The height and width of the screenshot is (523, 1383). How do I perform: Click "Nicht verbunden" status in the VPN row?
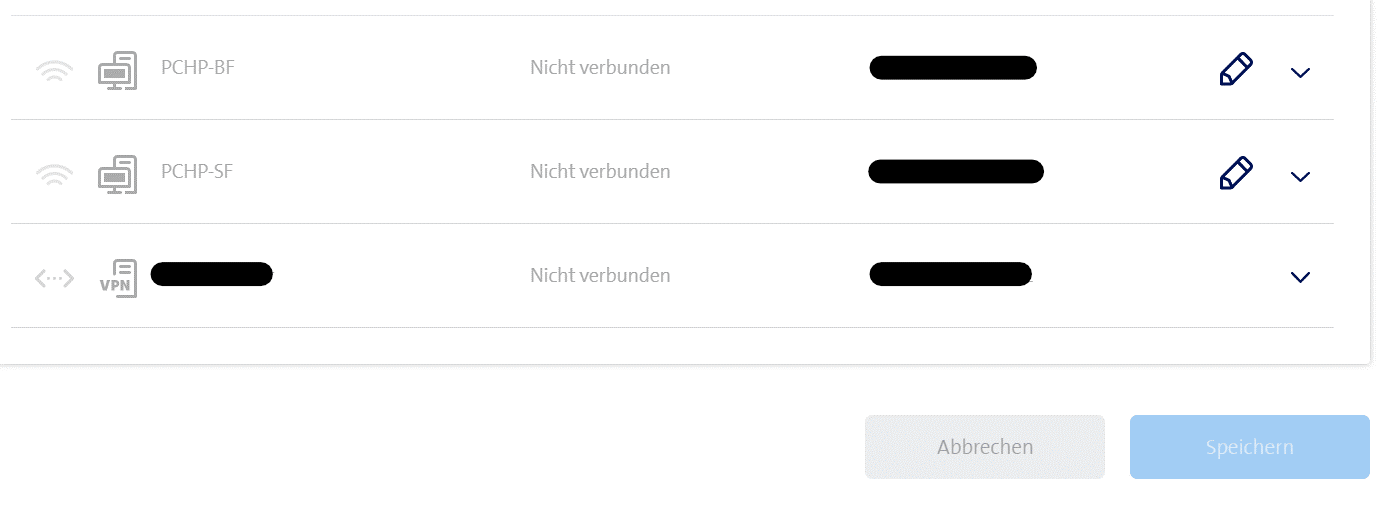click(x=600, y=275)
